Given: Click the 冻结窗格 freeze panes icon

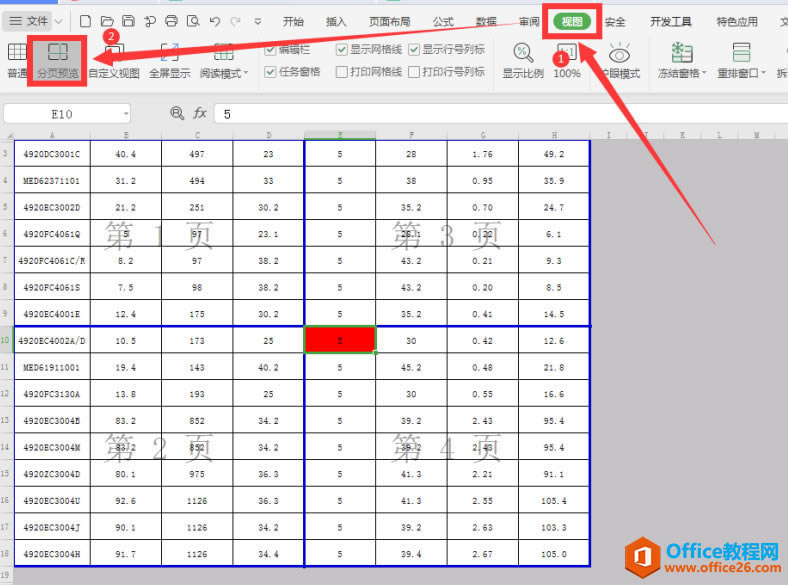Looking at the screenshot, I should pos(682,52).
